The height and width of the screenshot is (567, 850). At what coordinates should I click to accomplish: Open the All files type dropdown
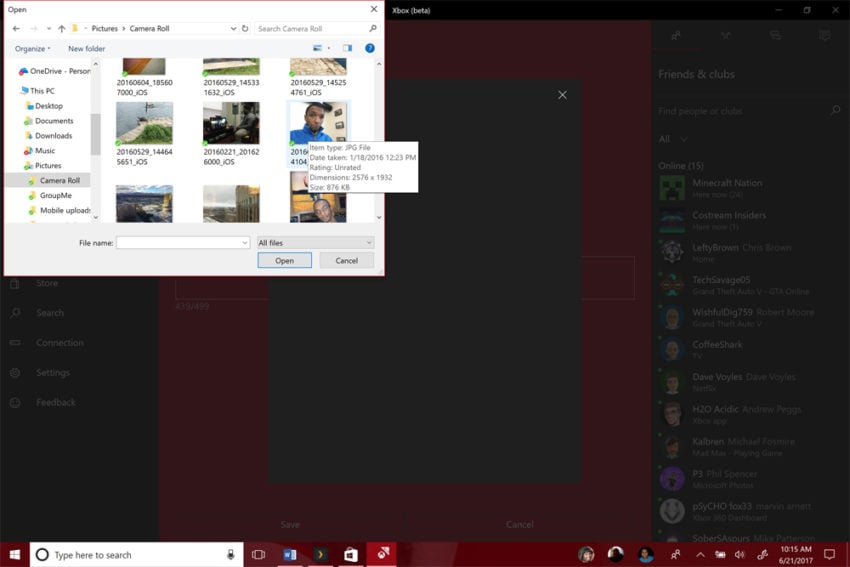tap(315, 243)
